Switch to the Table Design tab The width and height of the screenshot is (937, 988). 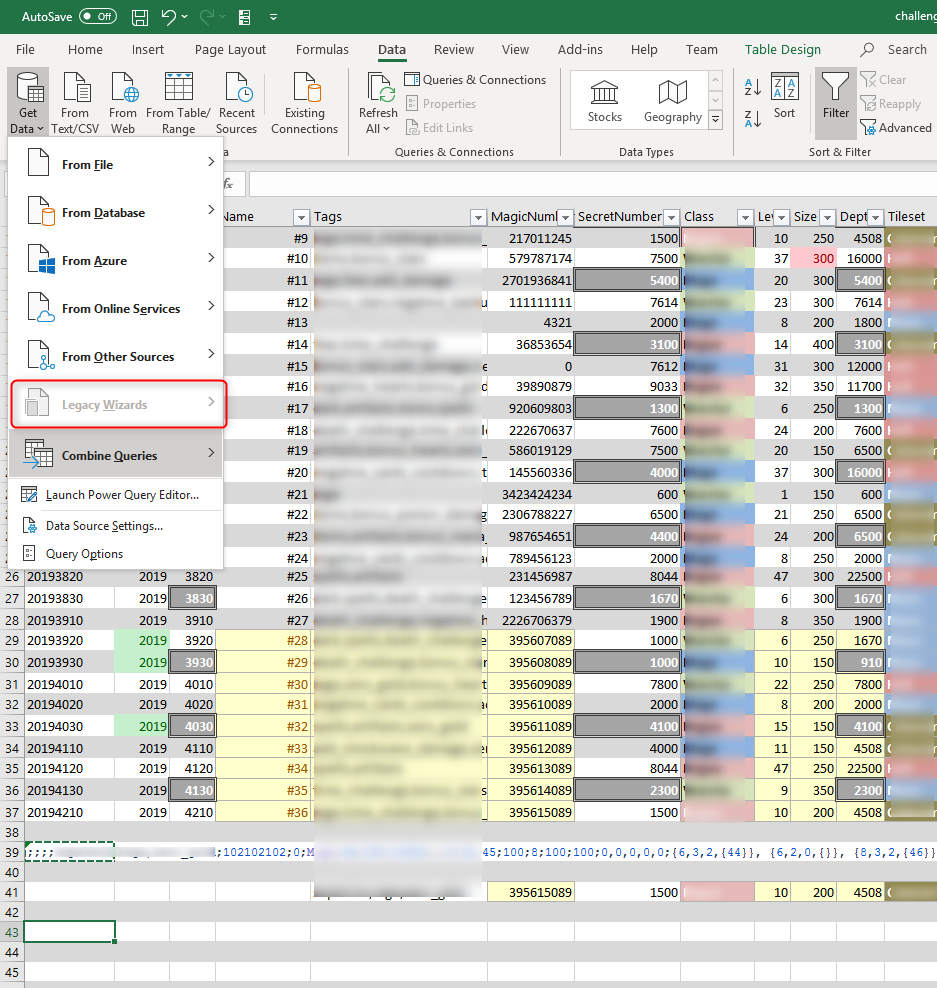(783, 49)
